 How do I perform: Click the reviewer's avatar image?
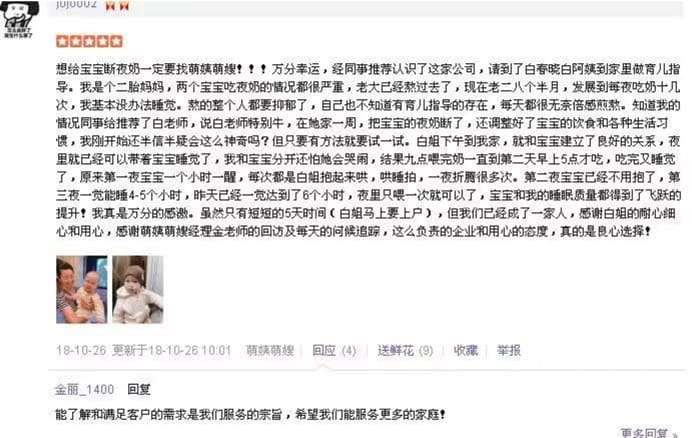pyautogui.click(x=18, y=19)
